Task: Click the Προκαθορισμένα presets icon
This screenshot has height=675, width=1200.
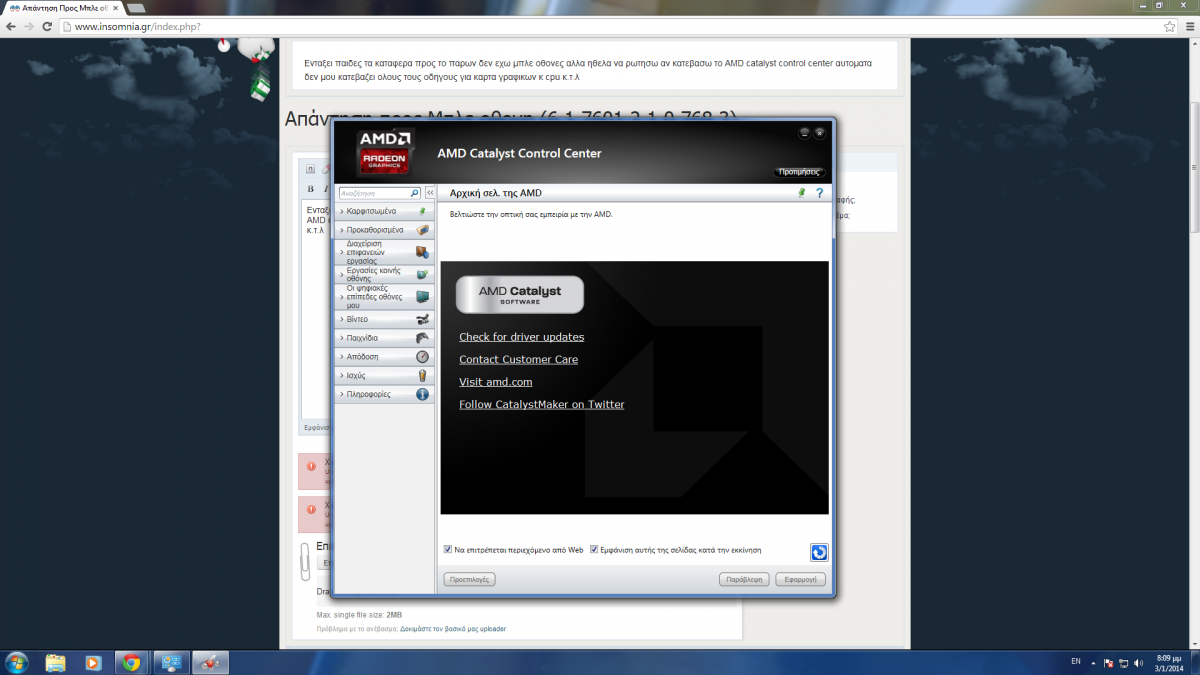Action: pos(422,230)
